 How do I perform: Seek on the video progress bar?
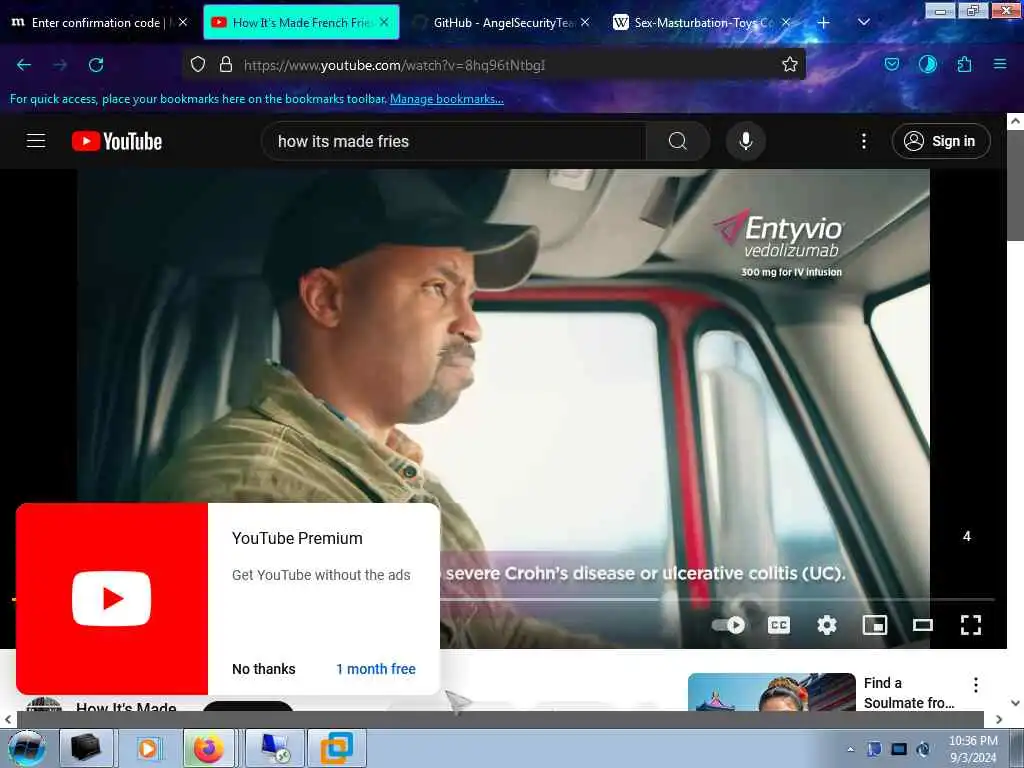(717, 599)
